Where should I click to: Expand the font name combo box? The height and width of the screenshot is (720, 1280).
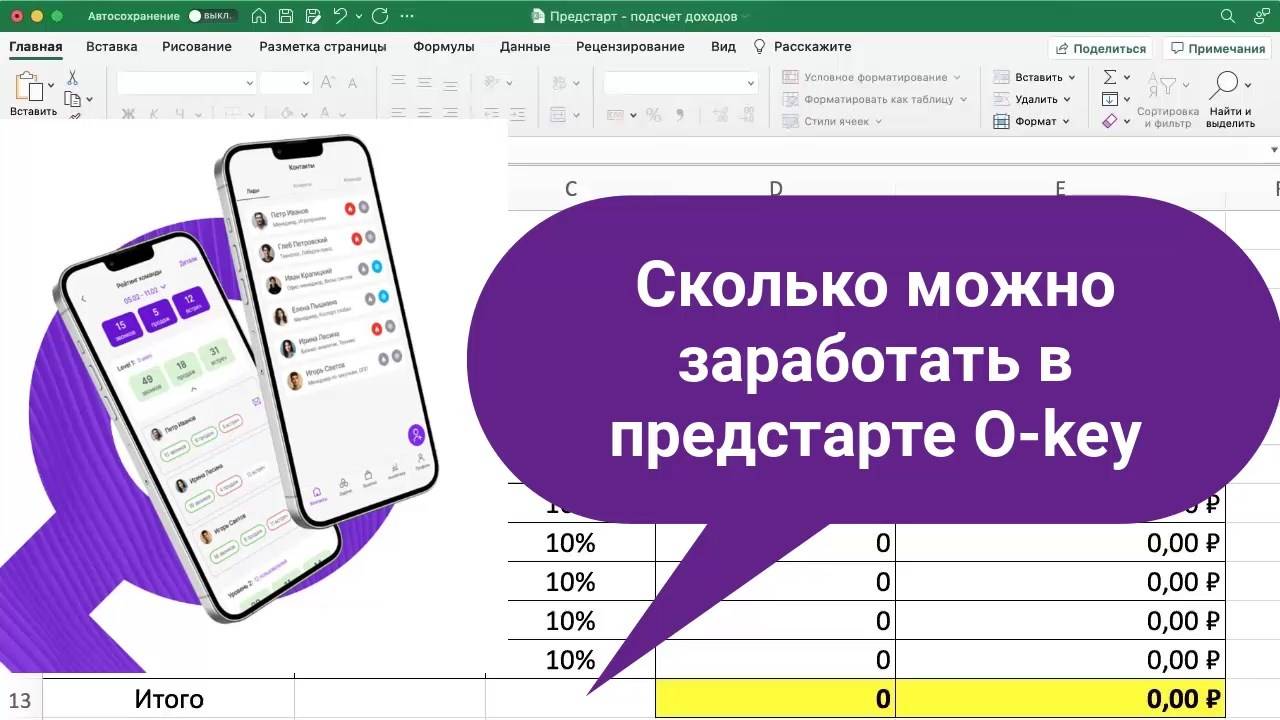(x=249, y=84)
